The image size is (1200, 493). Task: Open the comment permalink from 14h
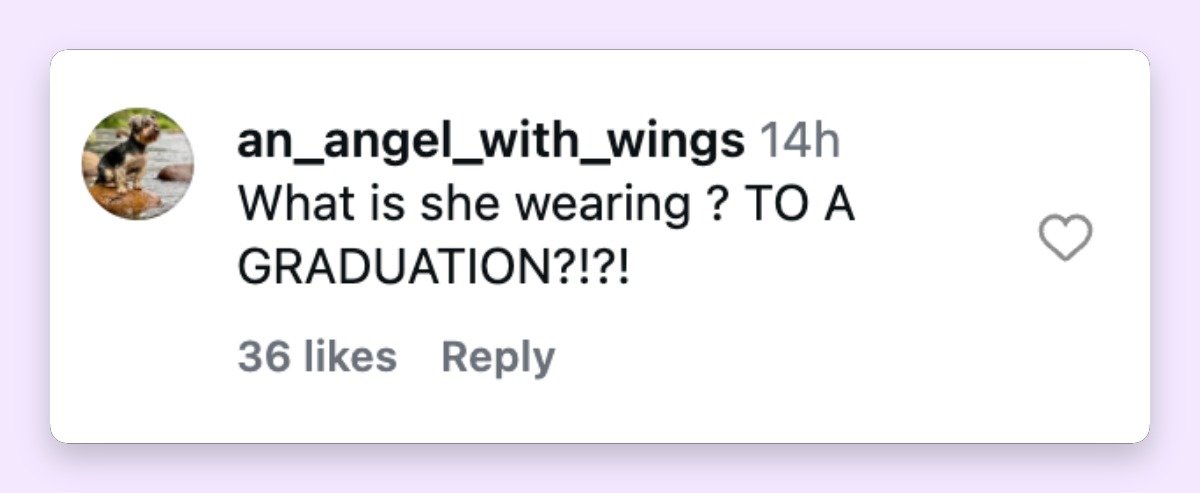tap(800, 143)
